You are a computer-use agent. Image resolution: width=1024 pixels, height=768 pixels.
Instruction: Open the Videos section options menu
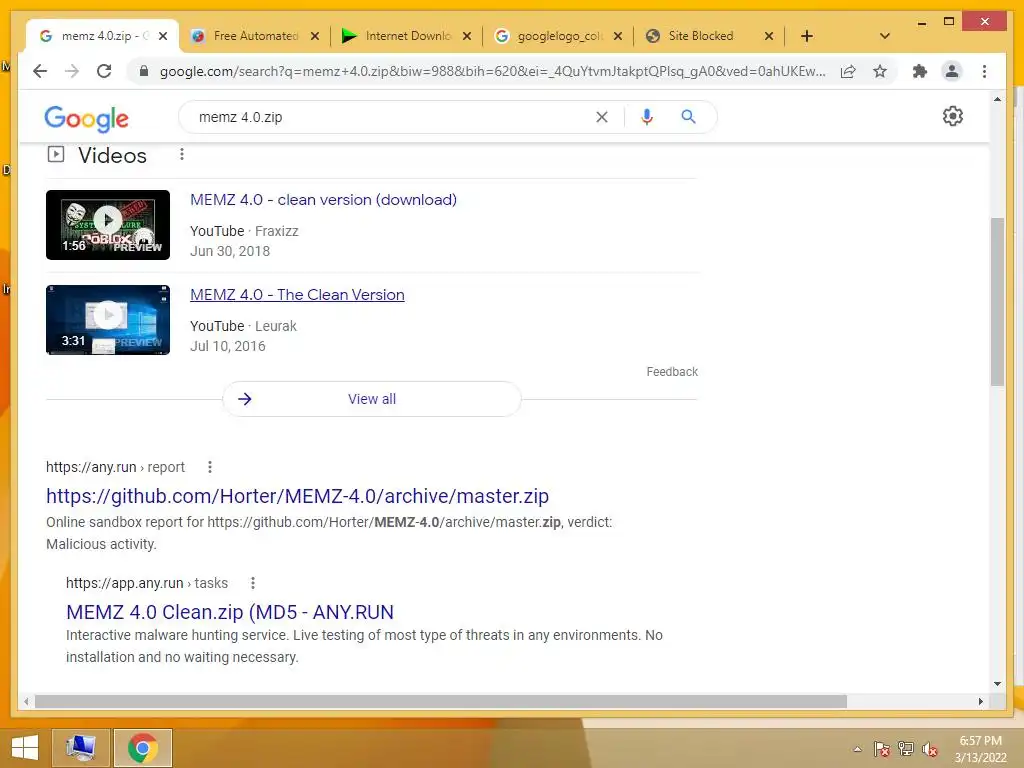point(182,154)
